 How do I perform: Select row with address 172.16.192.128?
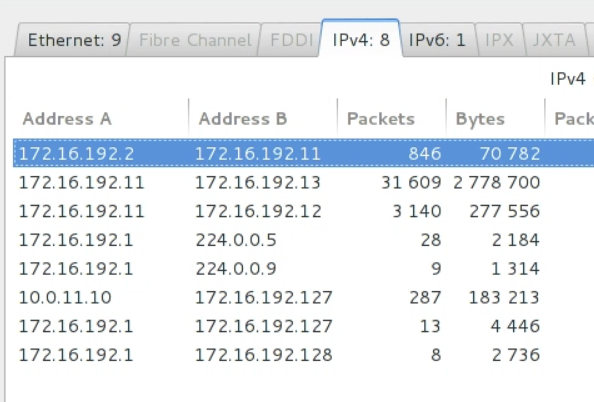click(303, 355)
